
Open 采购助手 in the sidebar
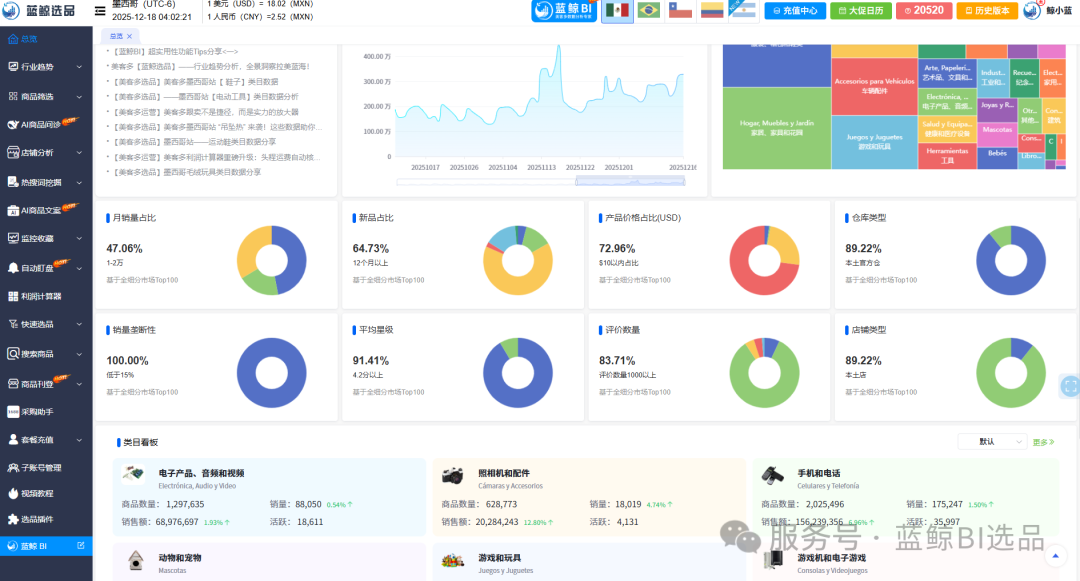[46, 412]
